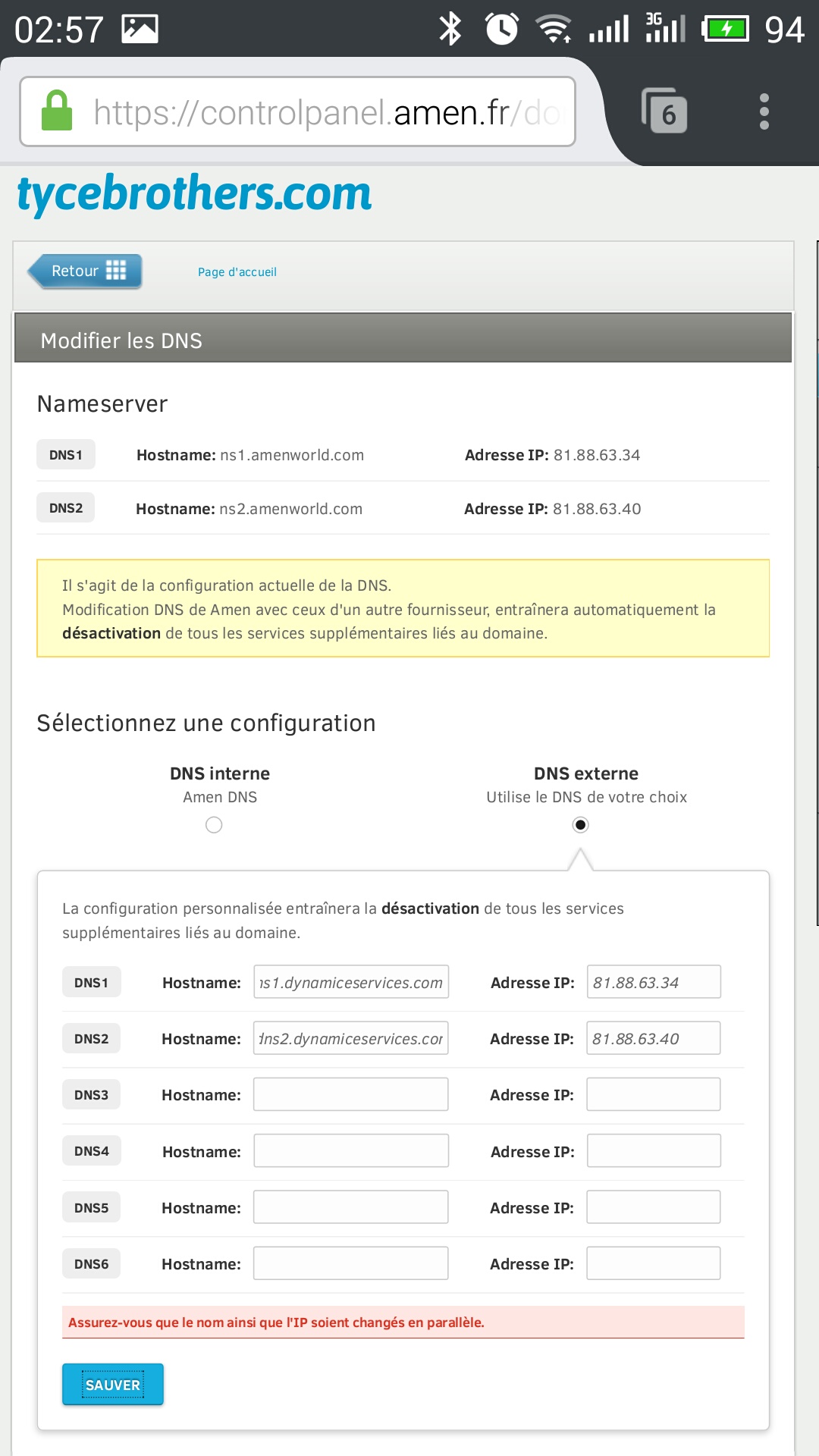Open the browser three-dot overflow menu

[764, 111]
